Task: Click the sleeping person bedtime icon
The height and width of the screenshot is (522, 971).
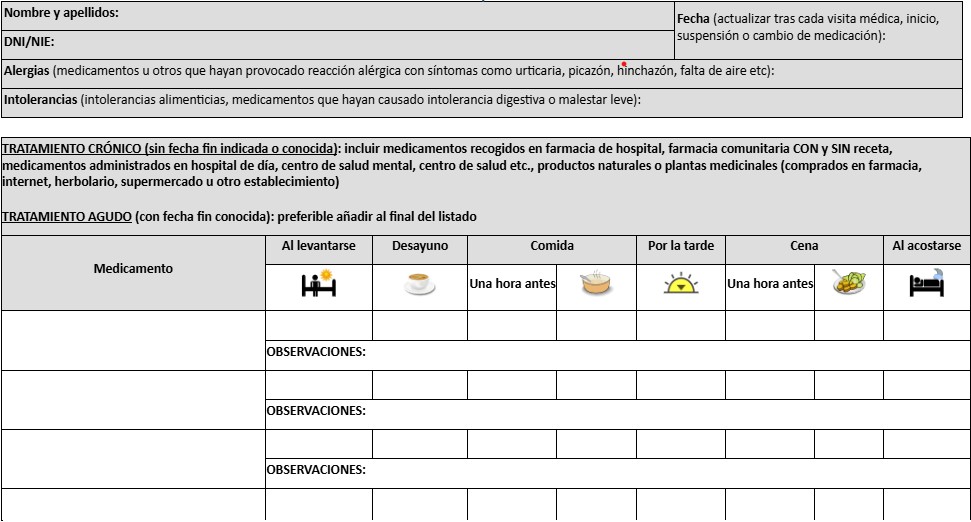Action: tap(926, 284)
